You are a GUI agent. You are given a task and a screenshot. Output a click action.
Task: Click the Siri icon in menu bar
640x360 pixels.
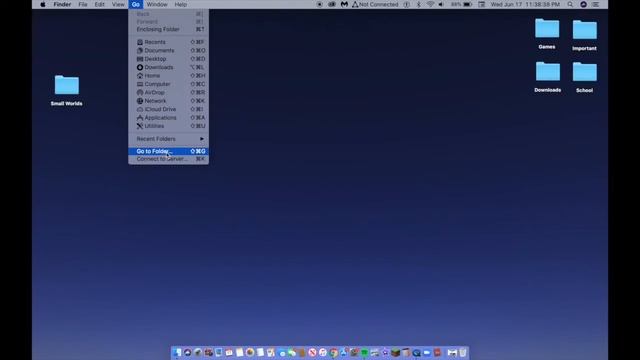pos(583,4)
